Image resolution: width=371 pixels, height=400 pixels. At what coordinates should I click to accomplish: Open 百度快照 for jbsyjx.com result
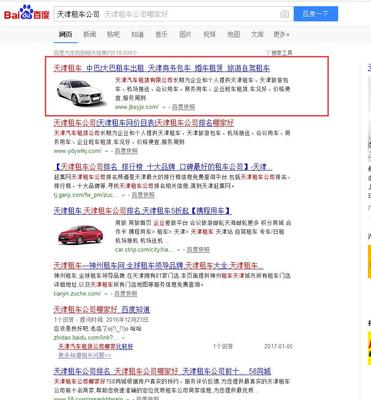click(x=183, y=107)
